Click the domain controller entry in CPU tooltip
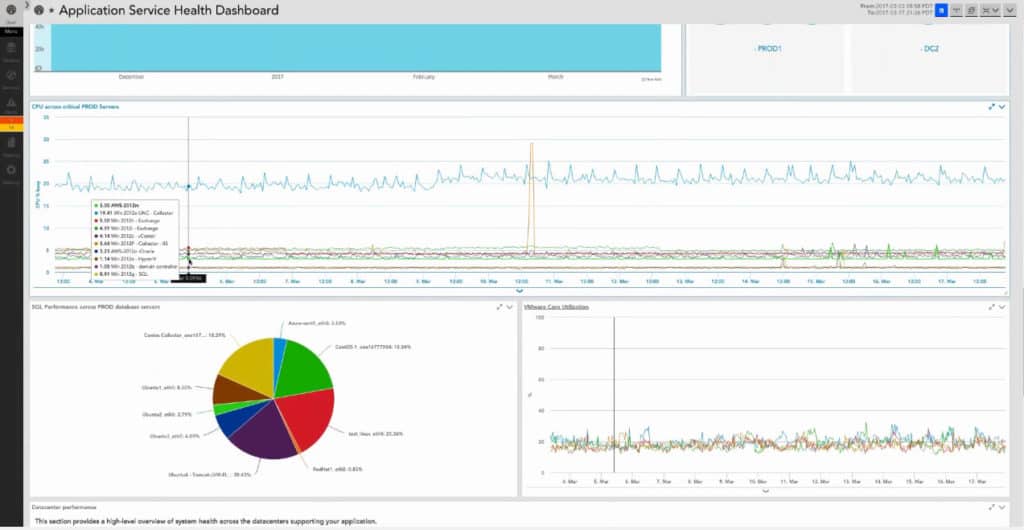1024x530 pixels. pos(135,266)
